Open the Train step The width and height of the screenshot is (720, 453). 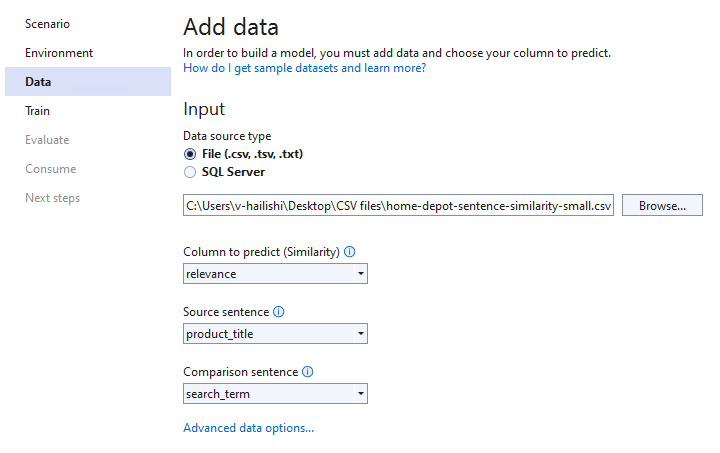(37, 111)
